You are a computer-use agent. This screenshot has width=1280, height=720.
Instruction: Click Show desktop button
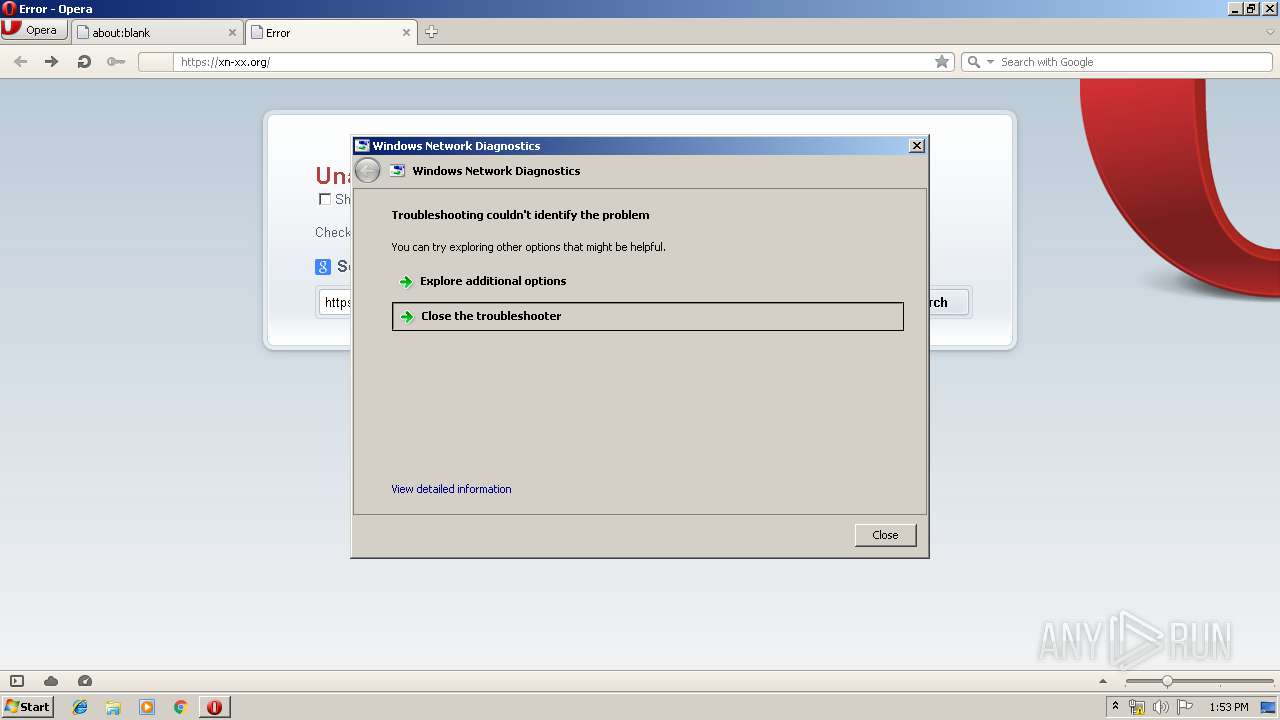[x=1269, y=707]
